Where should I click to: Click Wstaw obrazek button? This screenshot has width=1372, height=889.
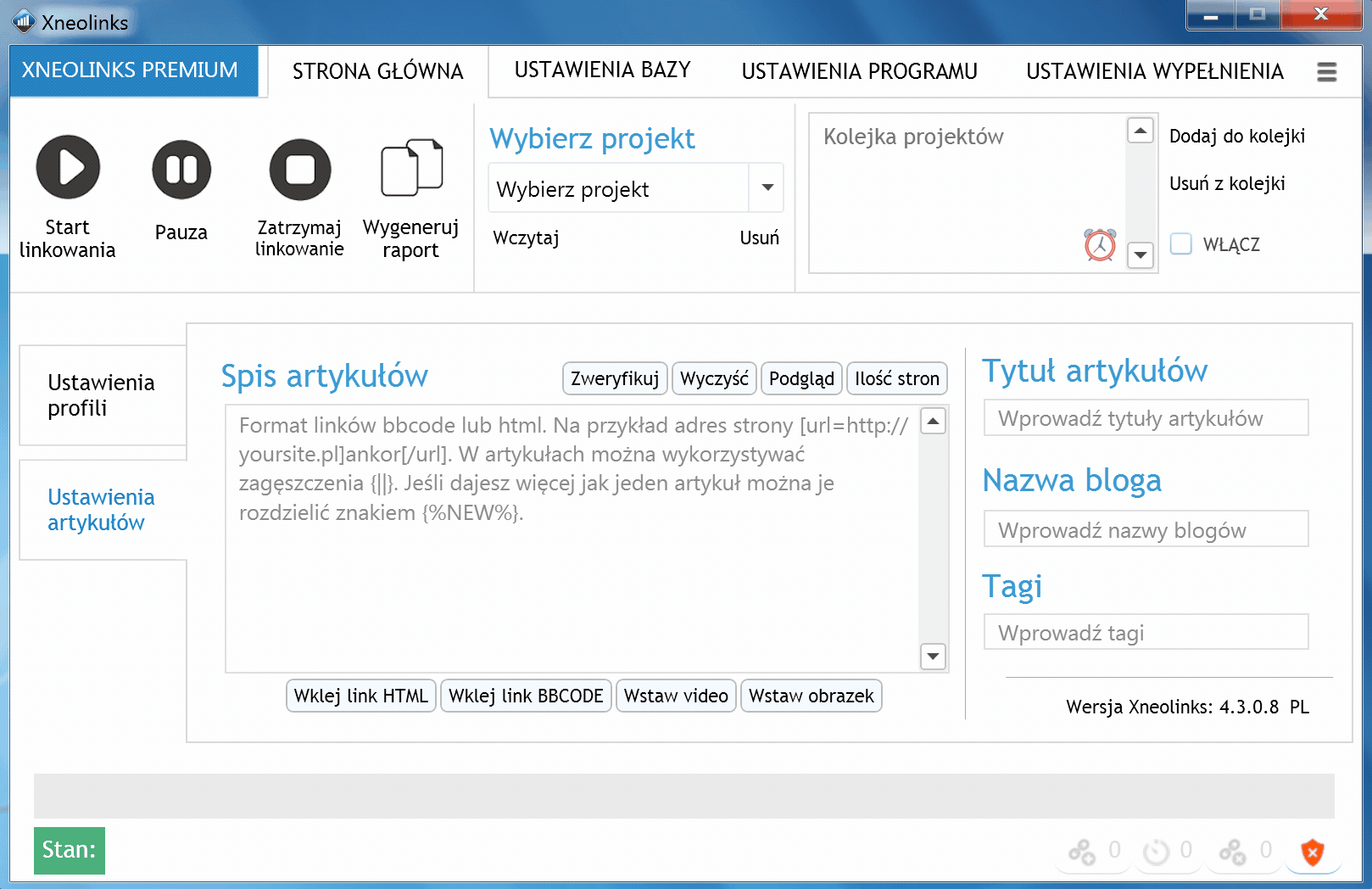[x=811, y=696]
